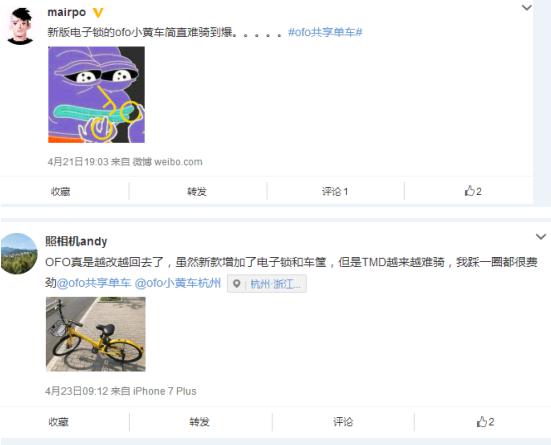Click 转发 on mairpo's post

pyautogui.click(x=197, y=192)
